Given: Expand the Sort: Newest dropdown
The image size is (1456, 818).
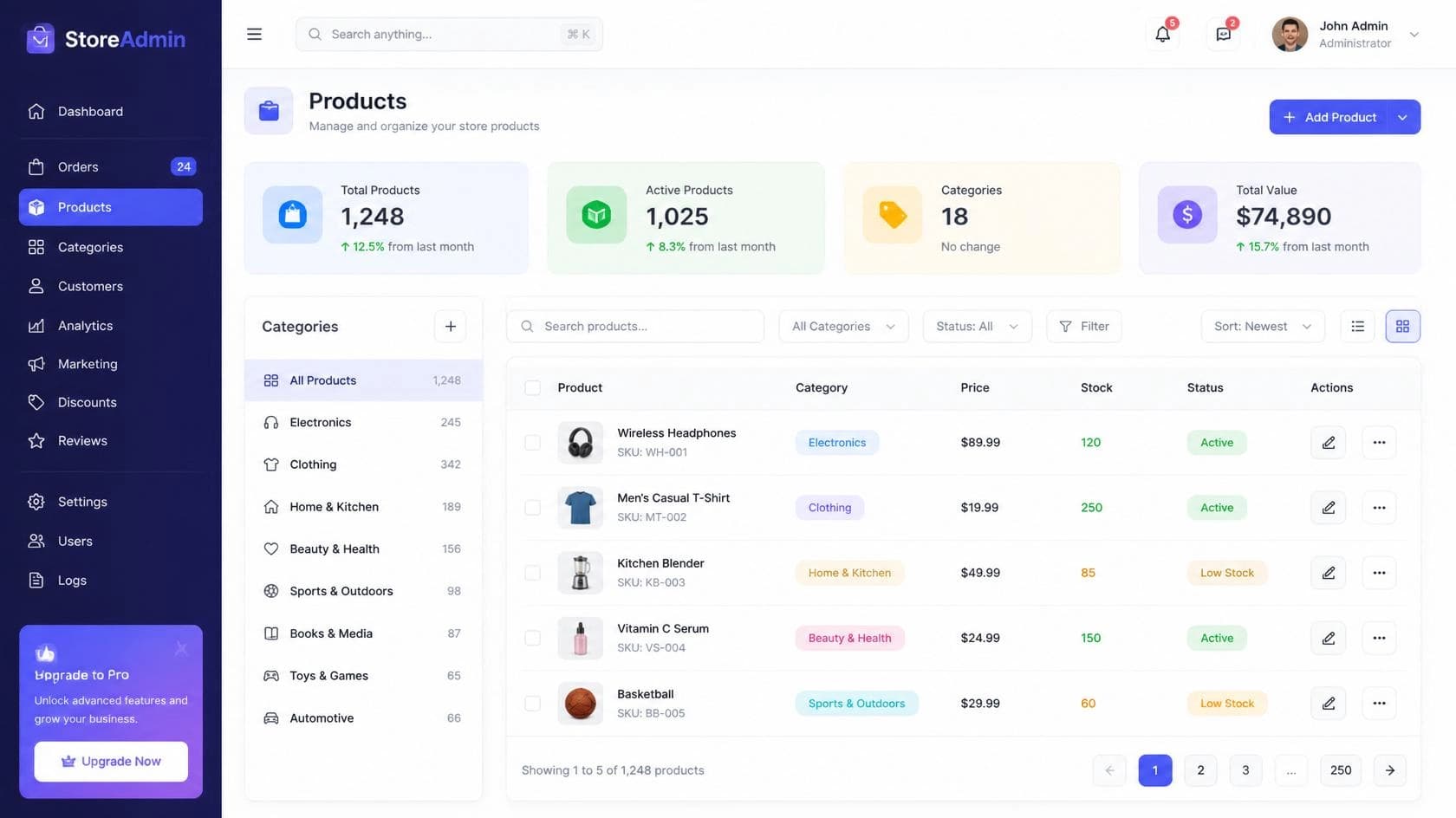Looking at the screenshot, I should click(1263, 327).
